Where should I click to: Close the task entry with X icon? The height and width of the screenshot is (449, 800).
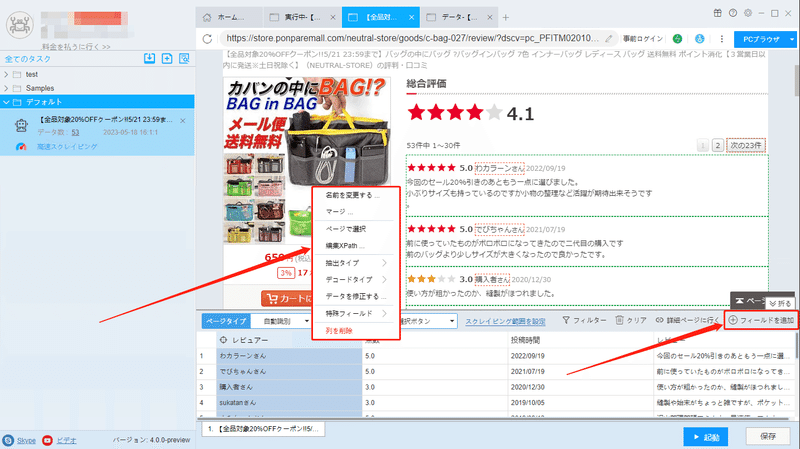183,121
